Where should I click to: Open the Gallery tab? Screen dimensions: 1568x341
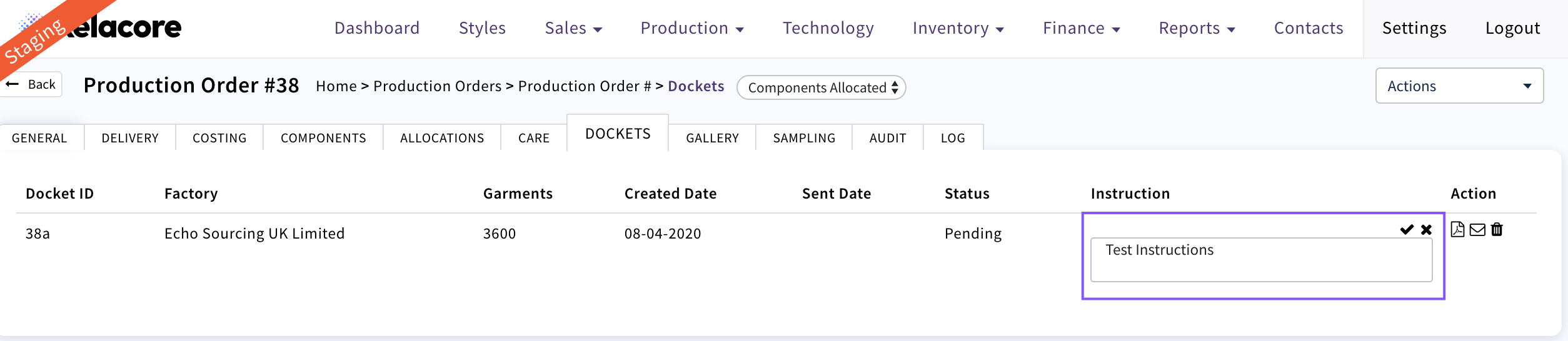(x=712, y=138)
